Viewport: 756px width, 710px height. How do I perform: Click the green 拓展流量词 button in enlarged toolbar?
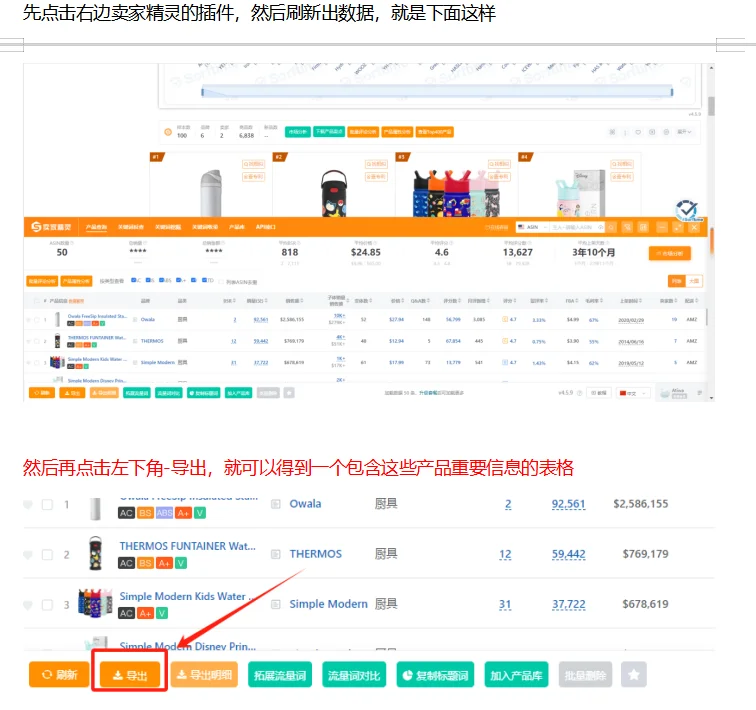tap(280, 675)
